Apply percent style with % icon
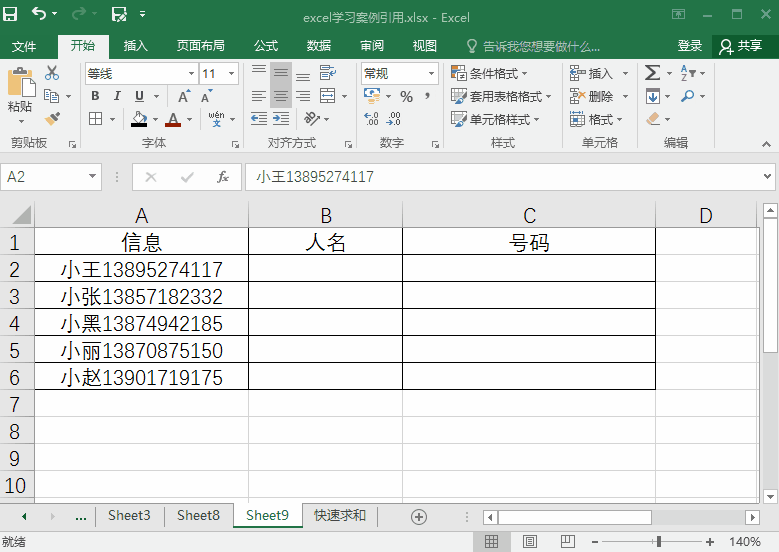779x552 pixels. click(x=406, y=96)
